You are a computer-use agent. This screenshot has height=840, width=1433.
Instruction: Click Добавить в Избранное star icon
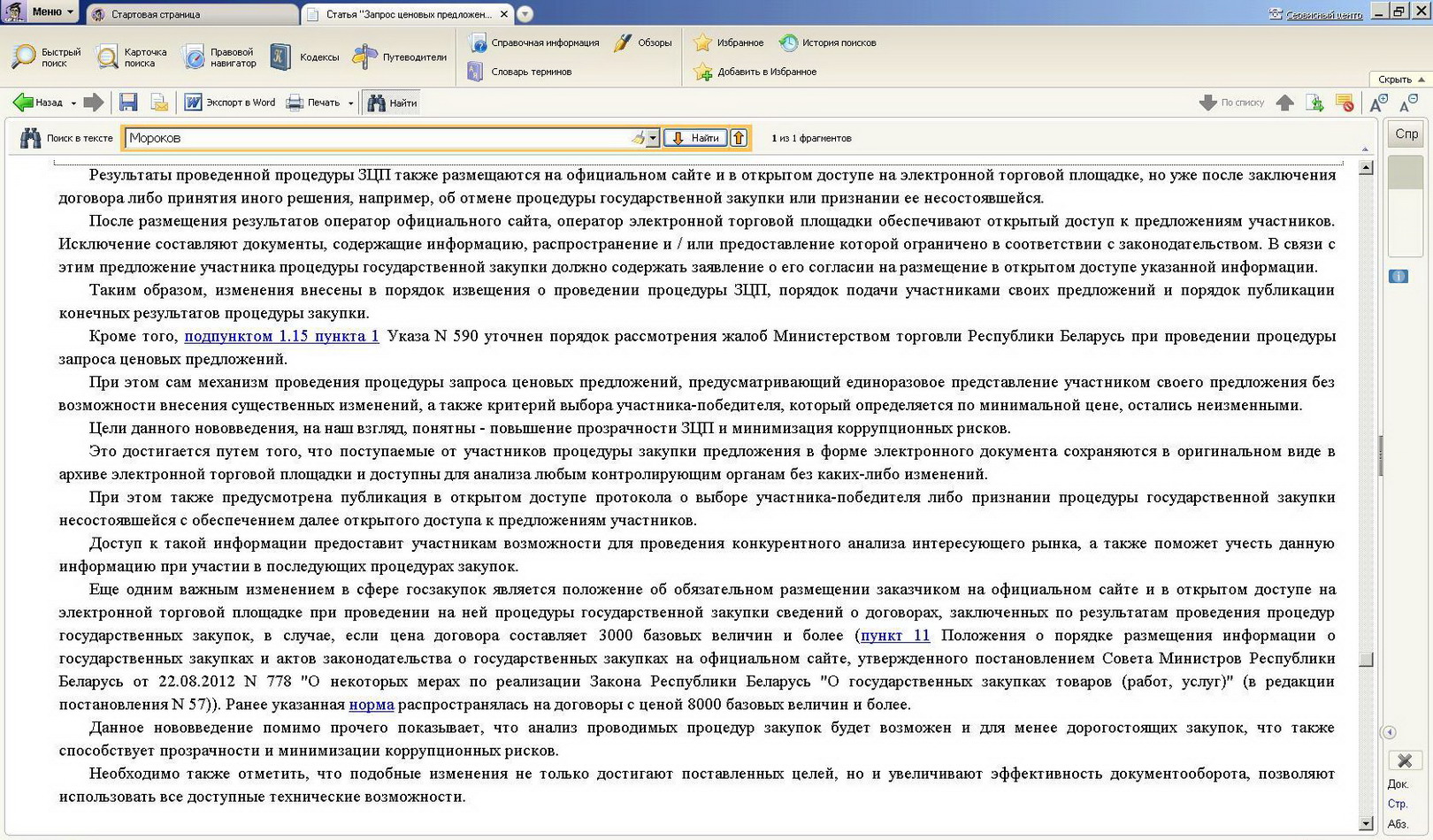[x=703, y=72]
